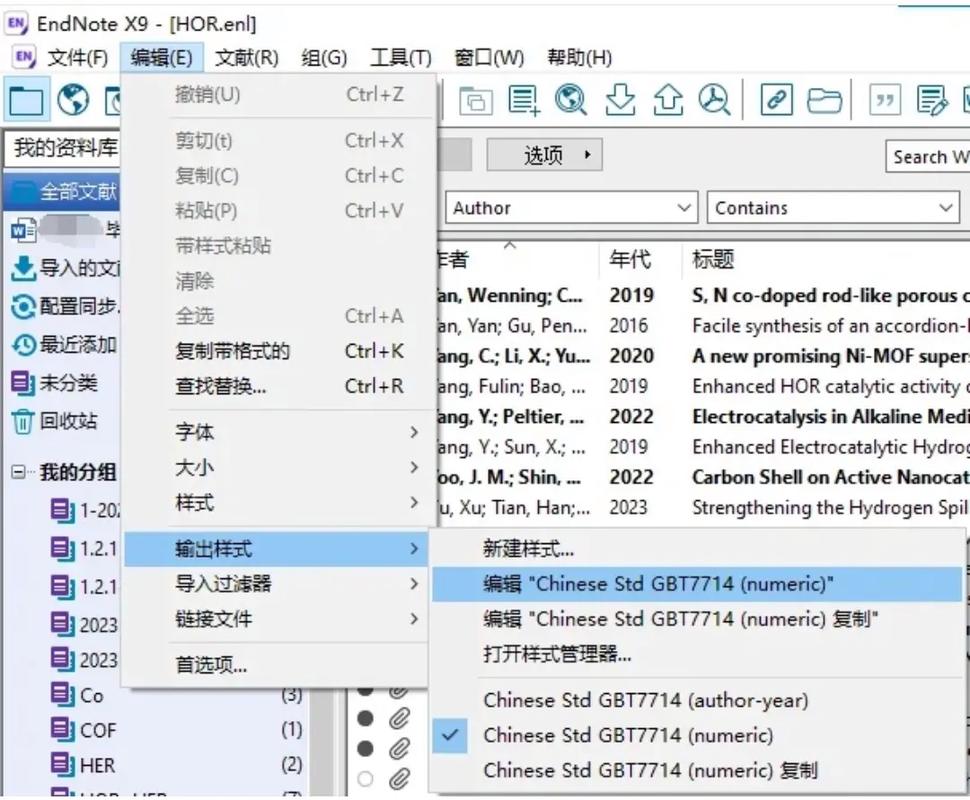This screenshot has width=970, height=800.
Task: Click 复制带格式的 menu entry
Action: coord(276,351)
